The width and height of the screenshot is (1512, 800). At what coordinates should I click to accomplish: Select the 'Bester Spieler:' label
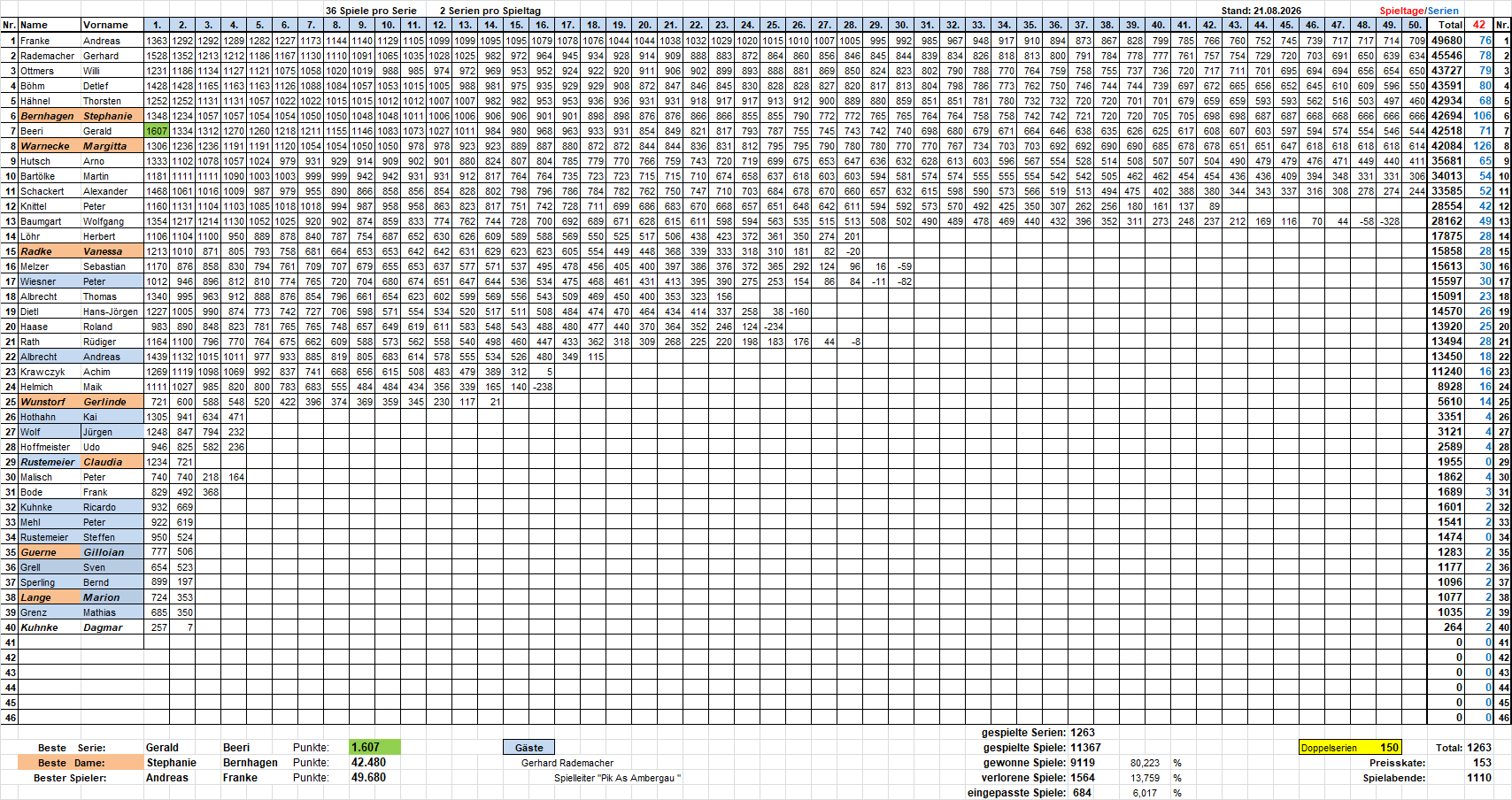pos(70,778)
